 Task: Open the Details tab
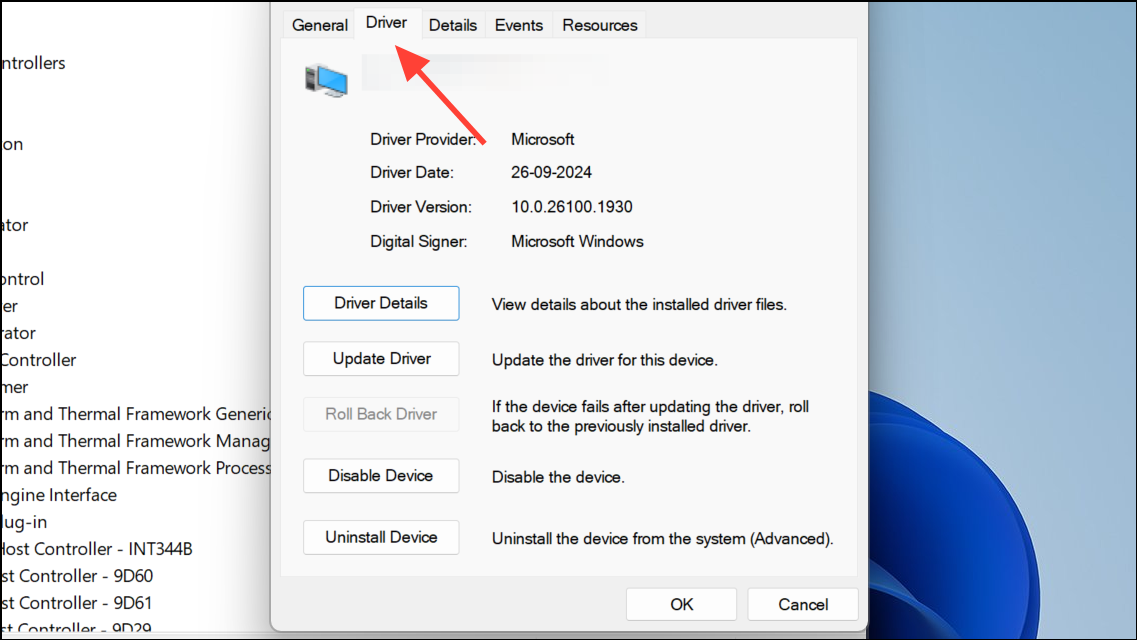point(452,25)
